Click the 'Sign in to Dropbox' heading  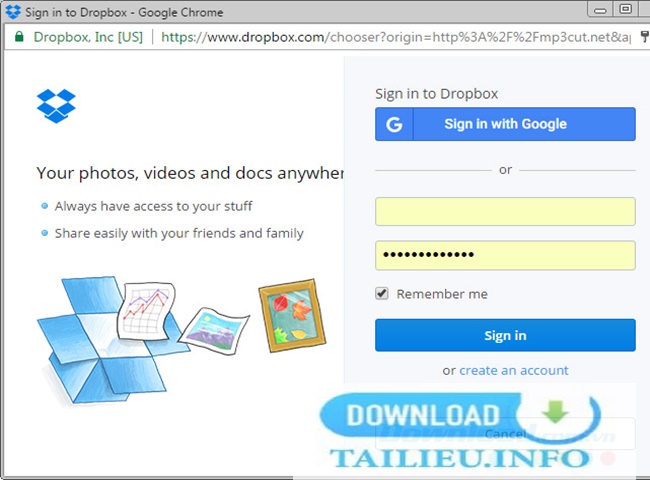tap(437, 94)
